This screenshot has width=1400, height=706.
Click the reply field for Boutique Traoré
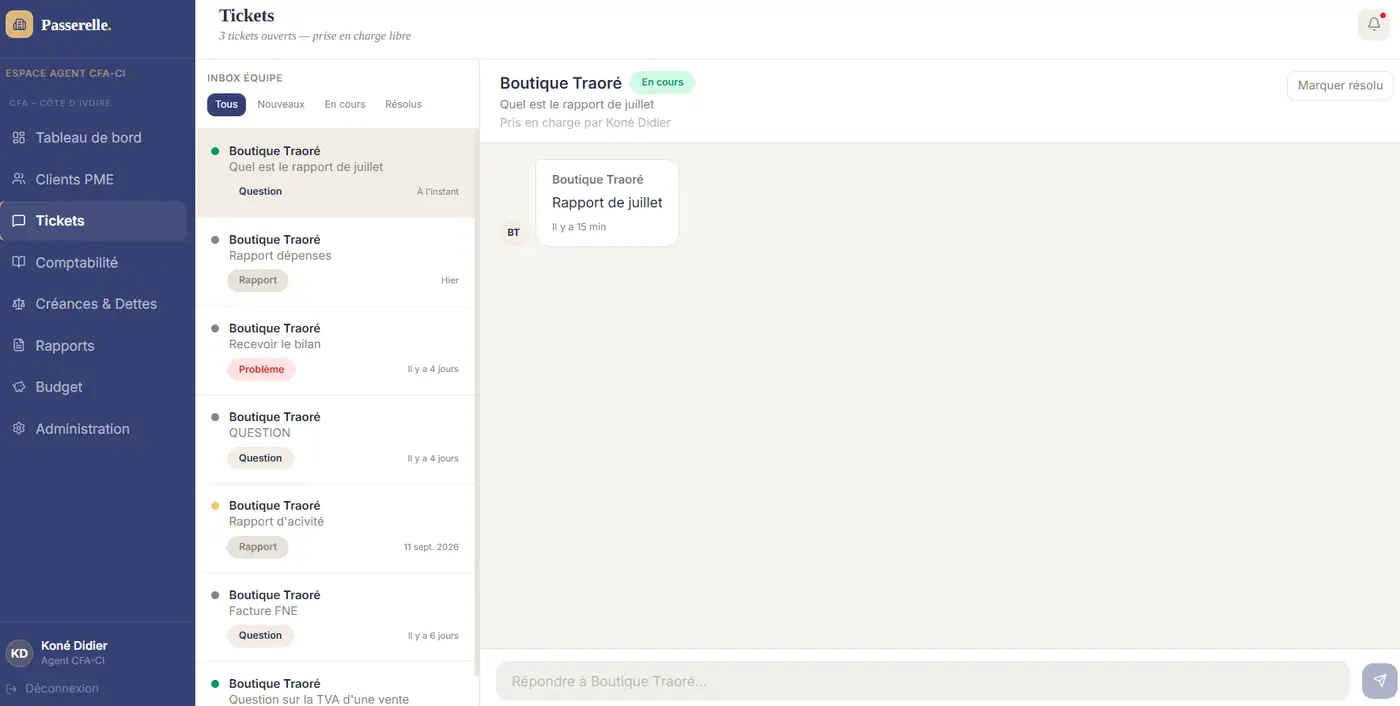tap(923, 681)
